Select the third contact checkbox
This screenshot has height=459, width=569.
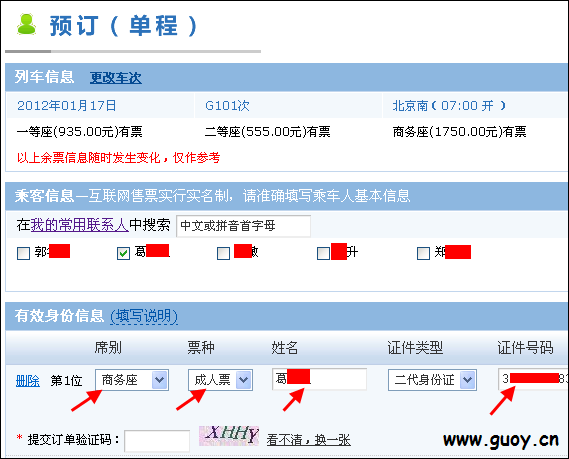coord(223,253)
